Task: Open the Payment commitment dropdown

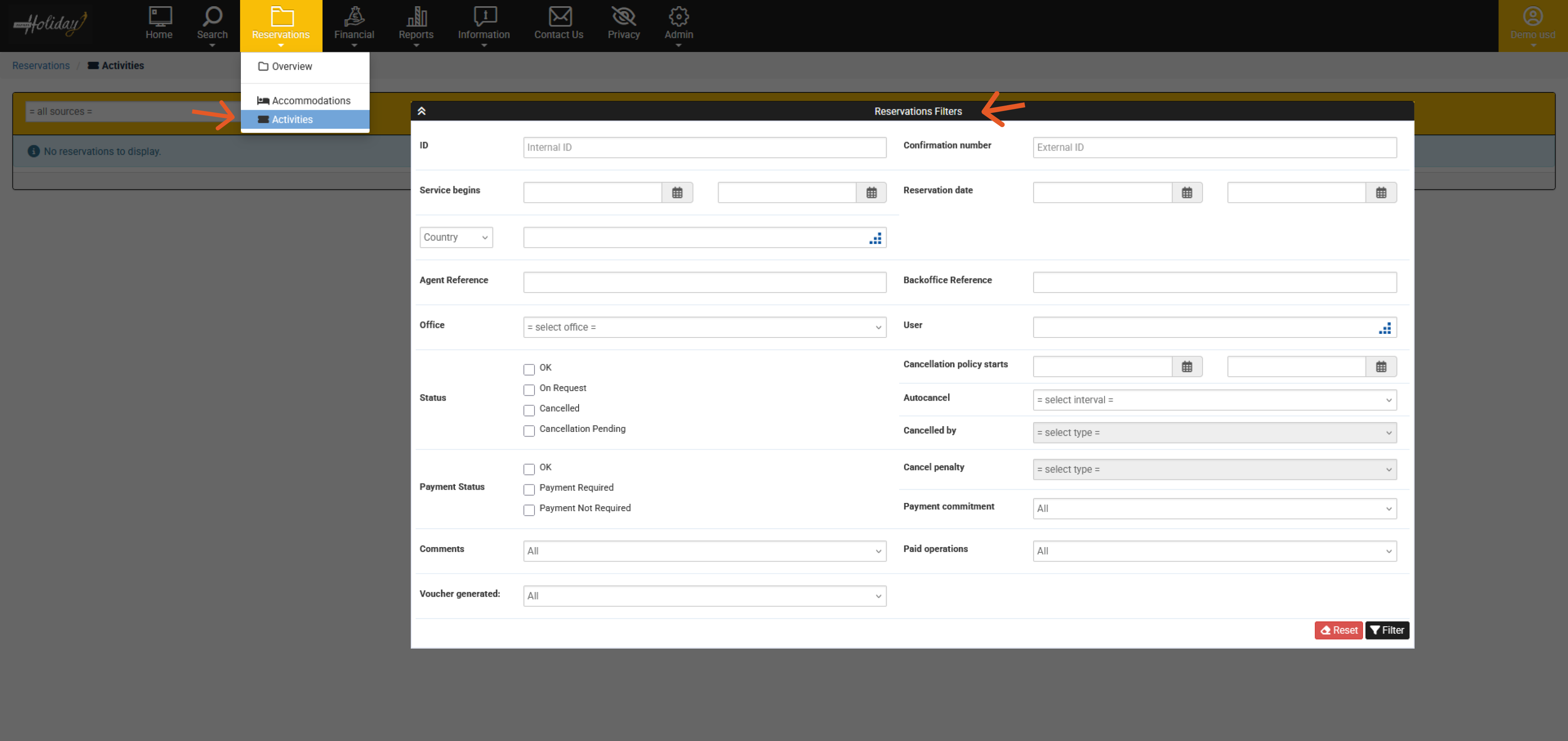Action: (x=1214, y=509)
